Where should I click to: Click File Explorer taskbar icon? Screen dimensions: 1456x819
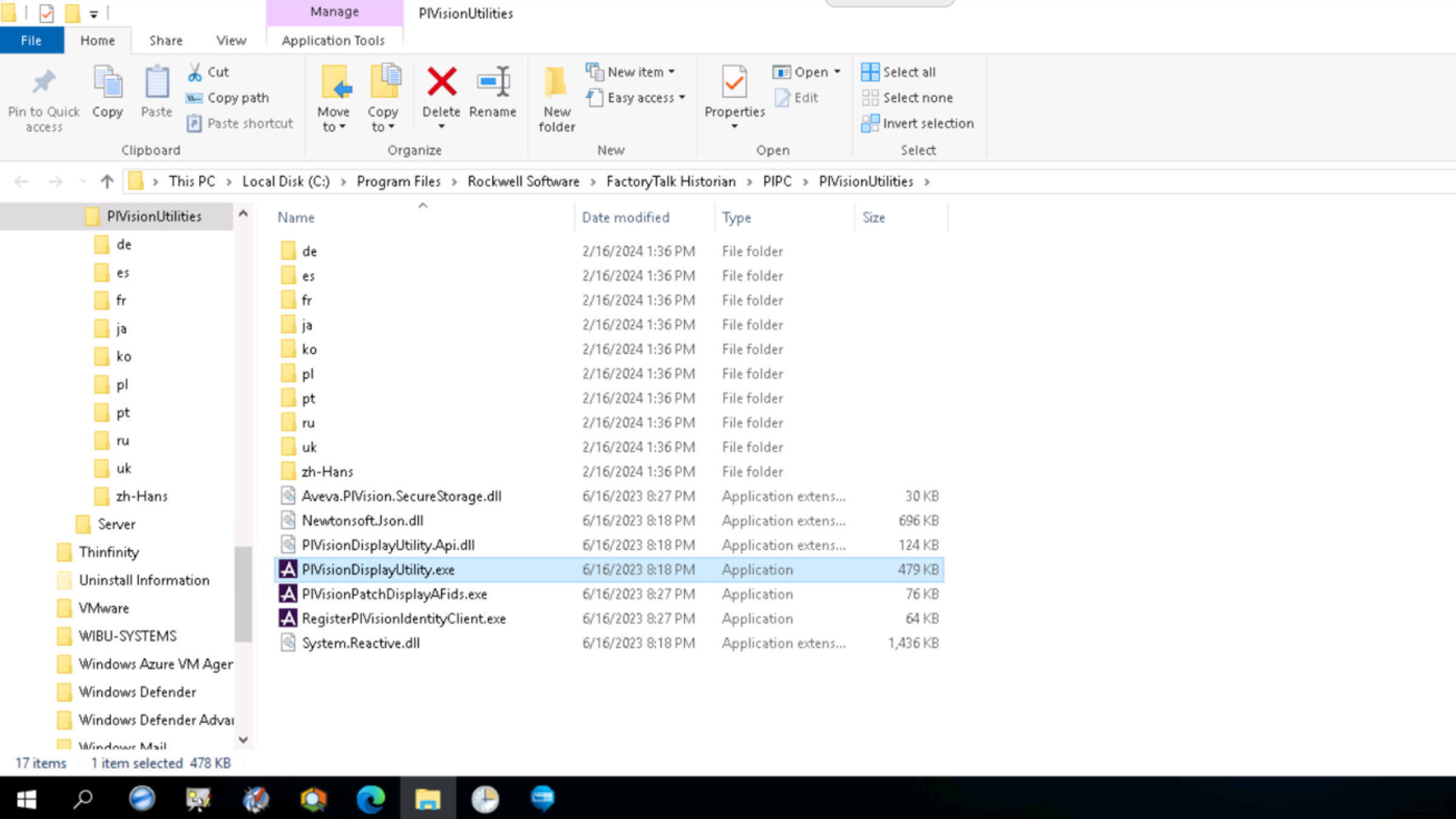pos(428,798)
